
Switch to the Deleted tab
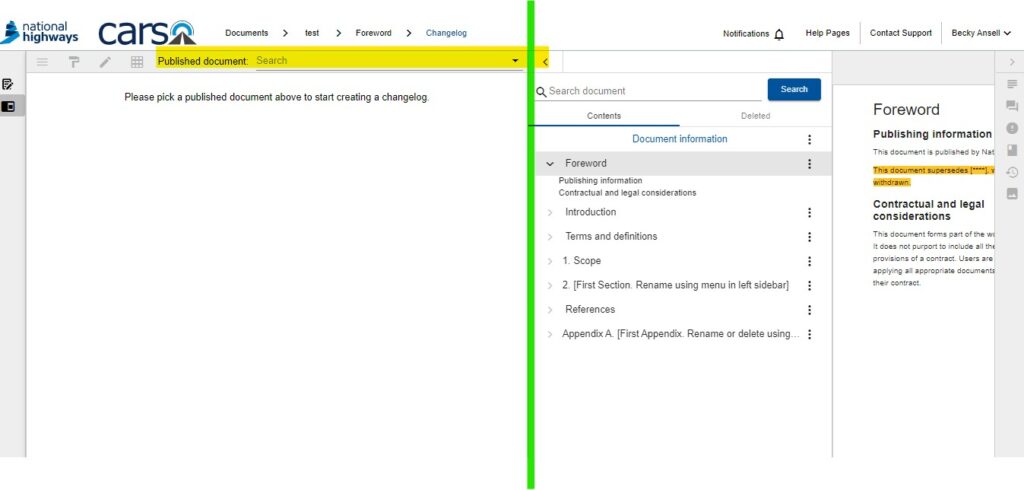pyautogui.click(x=755, y=116)
